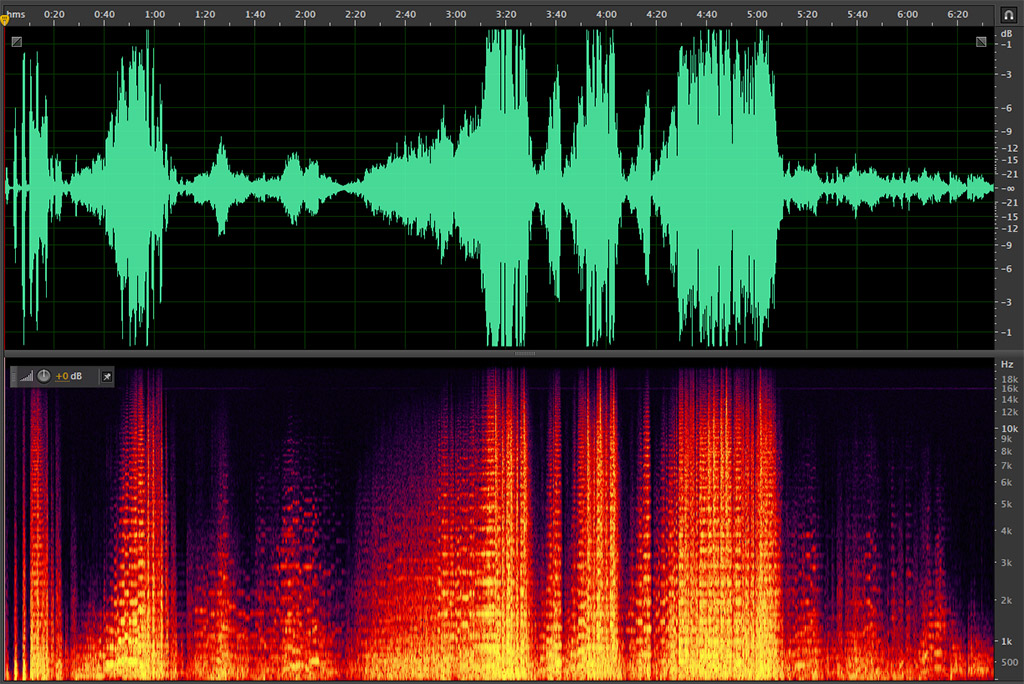Toggle the snapping magnet icon
1024x684 pixels.
[1008, 14]
